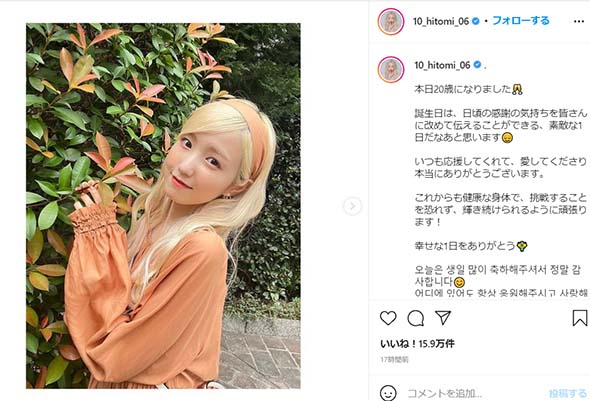Open the 10_hitomi_06 username in caption

pyautogui.click(x=442, y=65)
